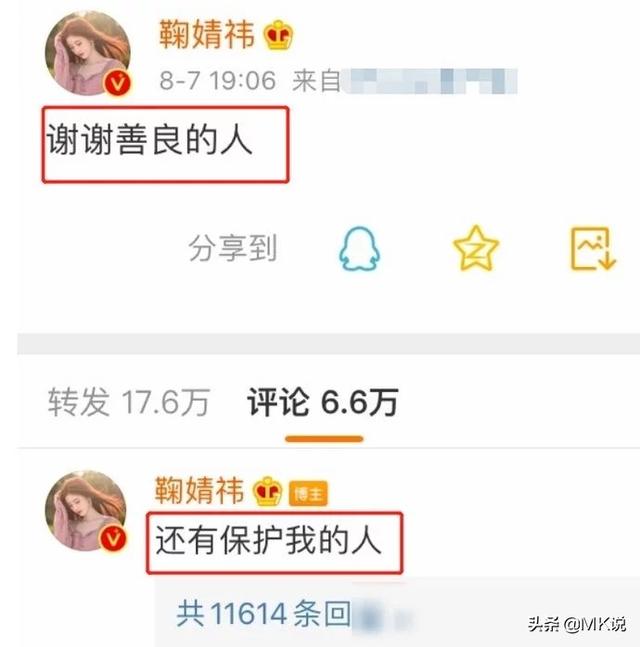This screenshot has height=647, width=640.
Task: Tap verified V badge on comment avatar
Action: (114, 538)
